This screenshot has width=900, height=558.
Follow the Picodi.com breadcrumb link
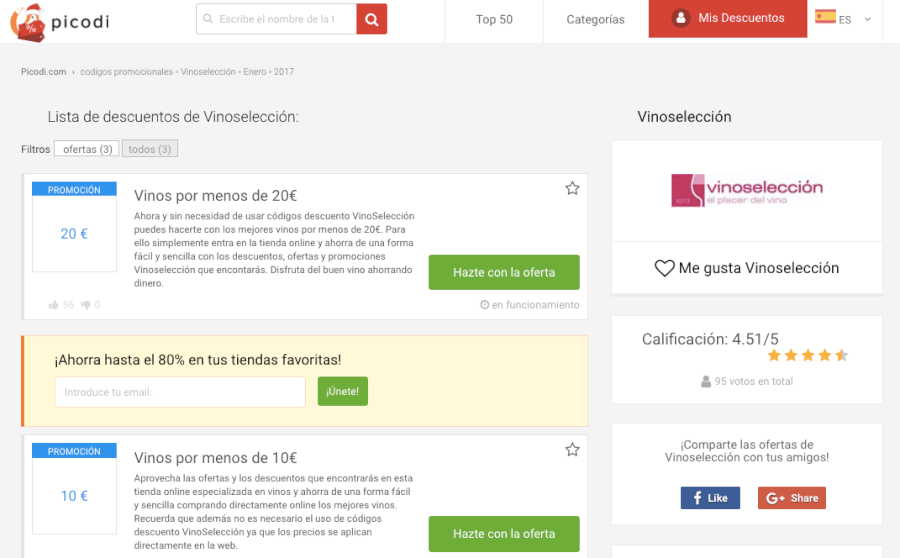[x=44, y=72]
